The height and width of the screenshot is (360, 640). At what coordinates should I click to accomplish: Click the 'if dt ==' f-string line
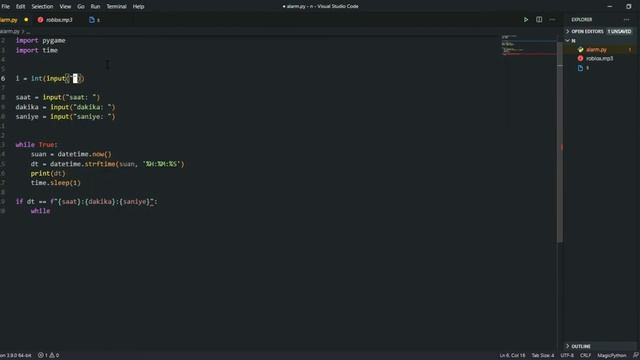pos(87,202)
